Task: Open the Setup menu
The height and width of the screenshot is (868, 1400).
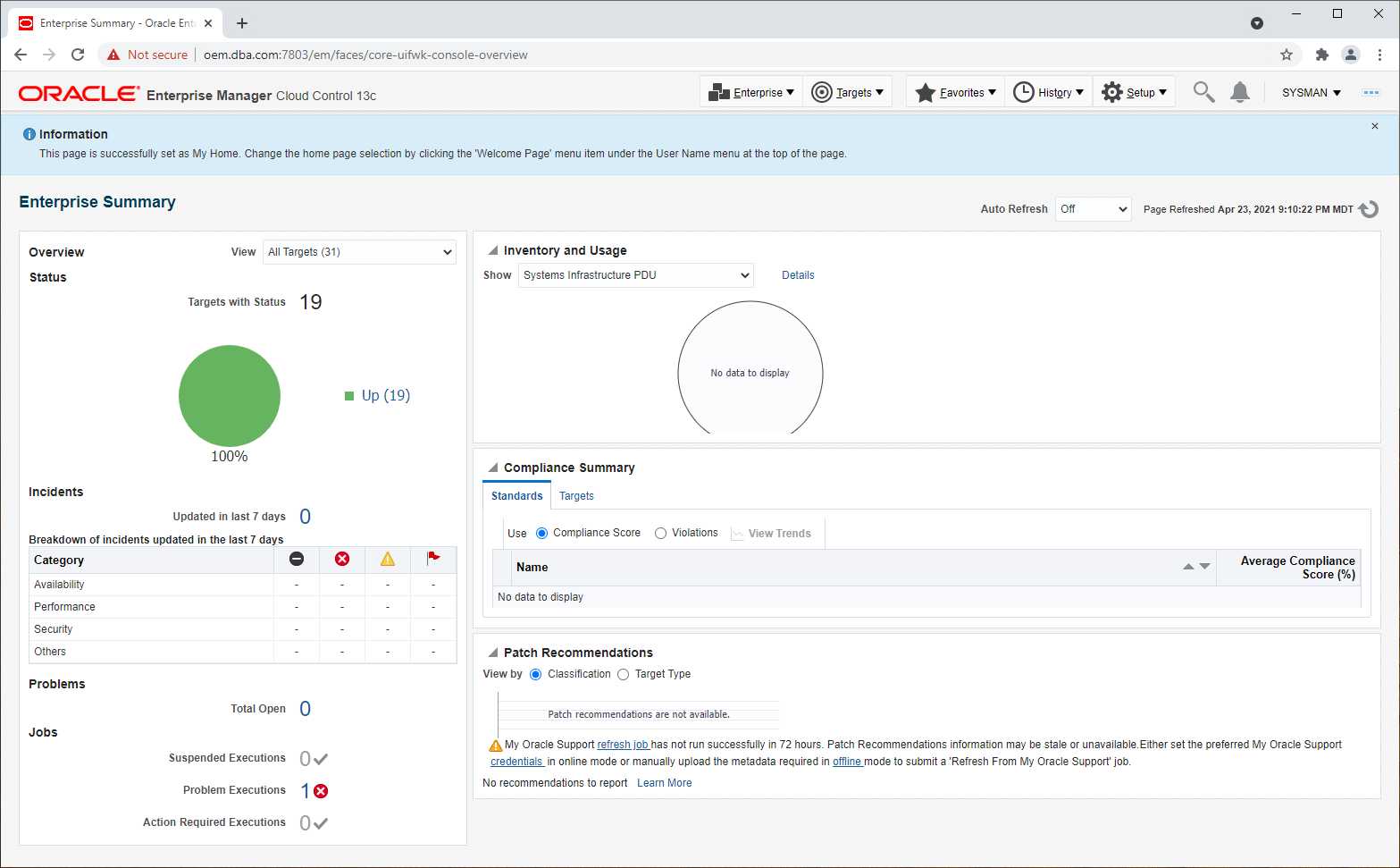Action: point(1134,92)
